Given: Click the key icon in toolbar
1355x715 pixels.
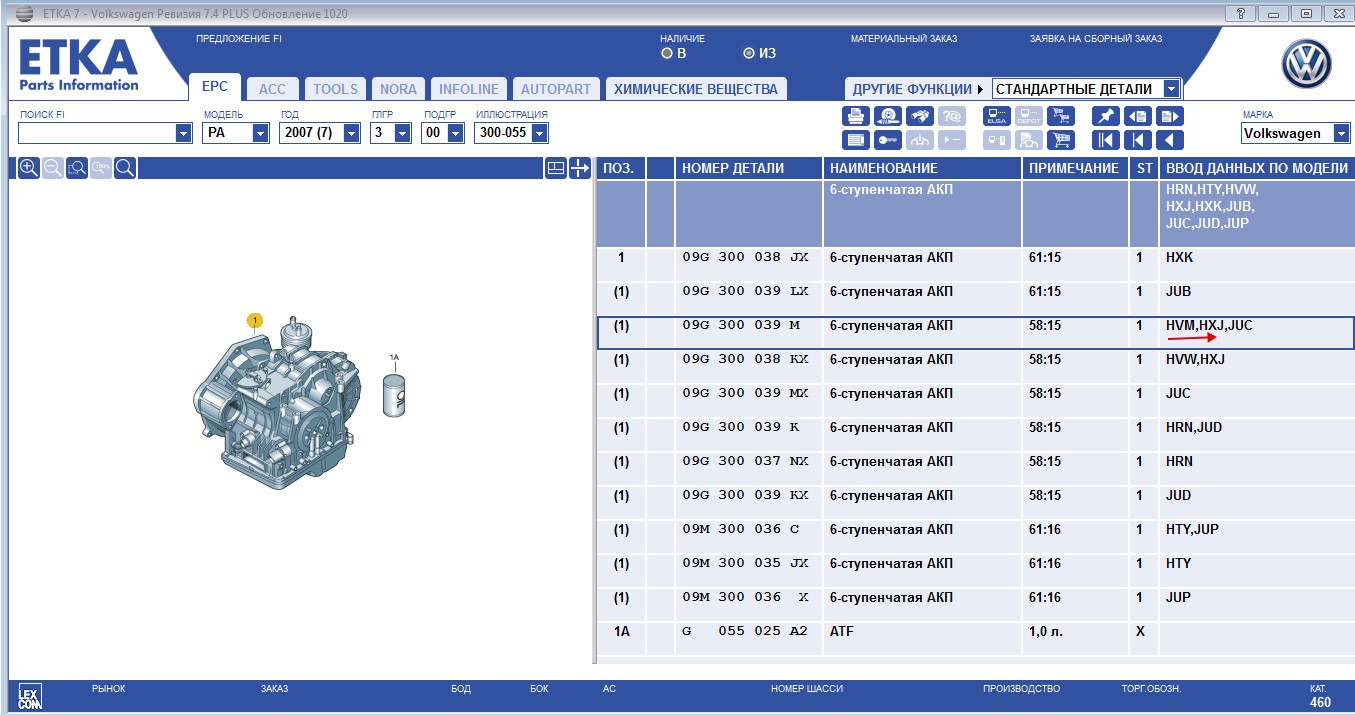Looking at the screenshot, I should point(887,140).
